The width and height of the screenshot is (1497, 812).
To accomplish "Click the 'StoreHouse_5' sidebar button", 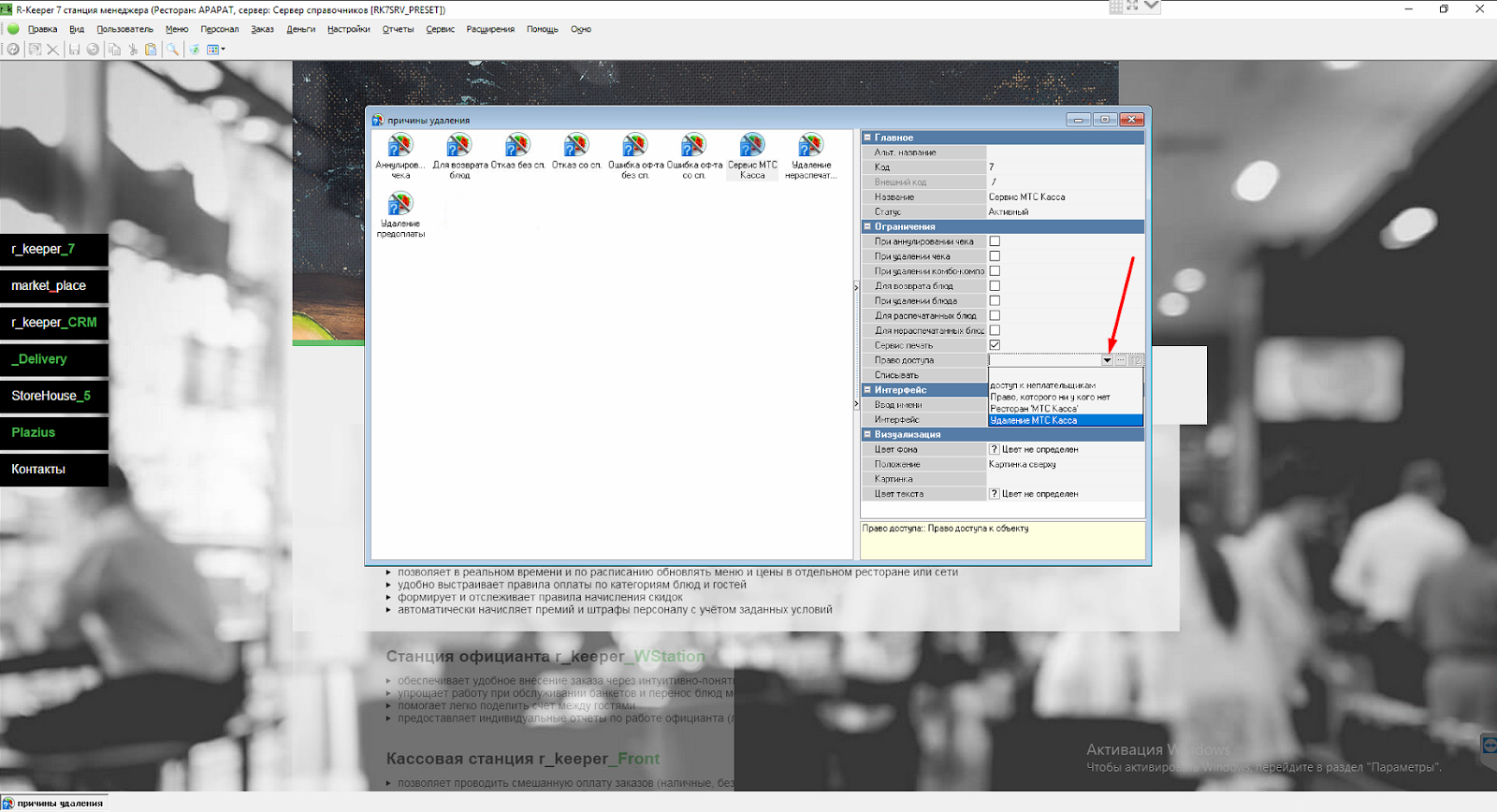I will (x=54, y=396).
